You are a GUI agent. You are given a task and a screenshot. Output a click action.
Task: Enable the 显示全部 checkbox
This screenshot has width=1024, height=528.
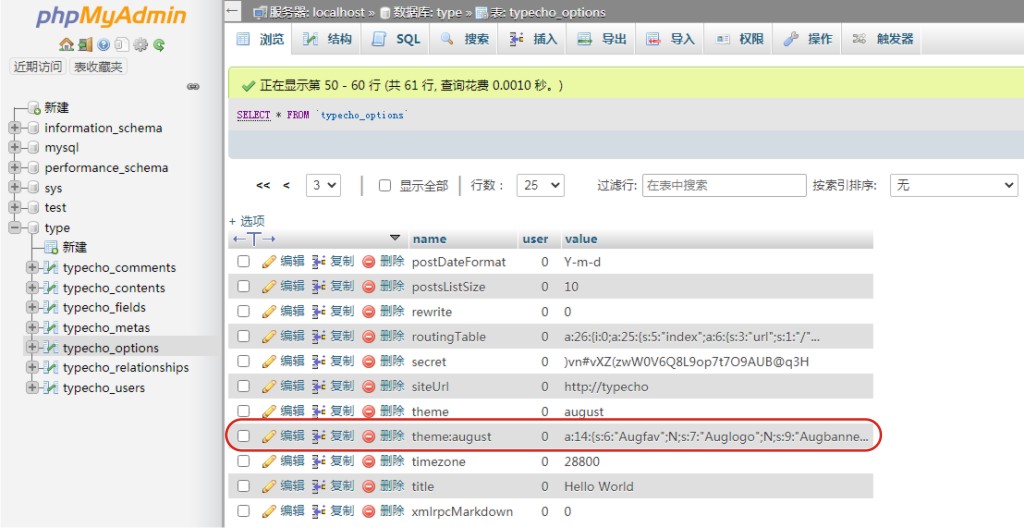pos(385,186)
